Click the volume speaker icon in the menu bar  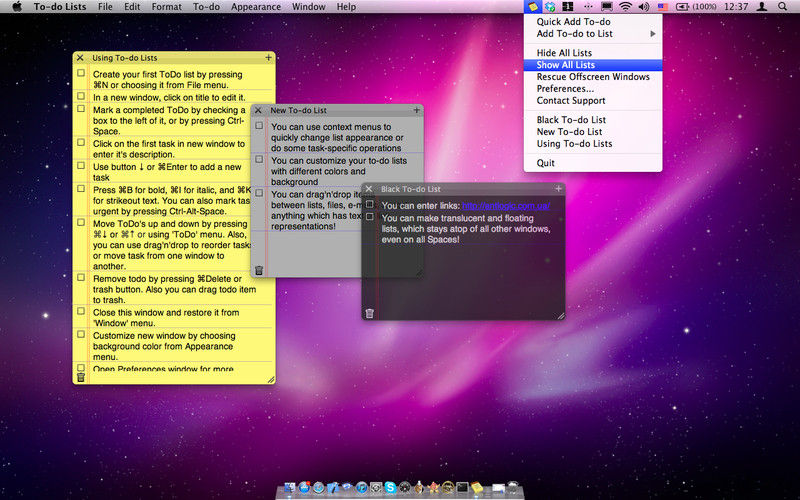pos(644,7)
